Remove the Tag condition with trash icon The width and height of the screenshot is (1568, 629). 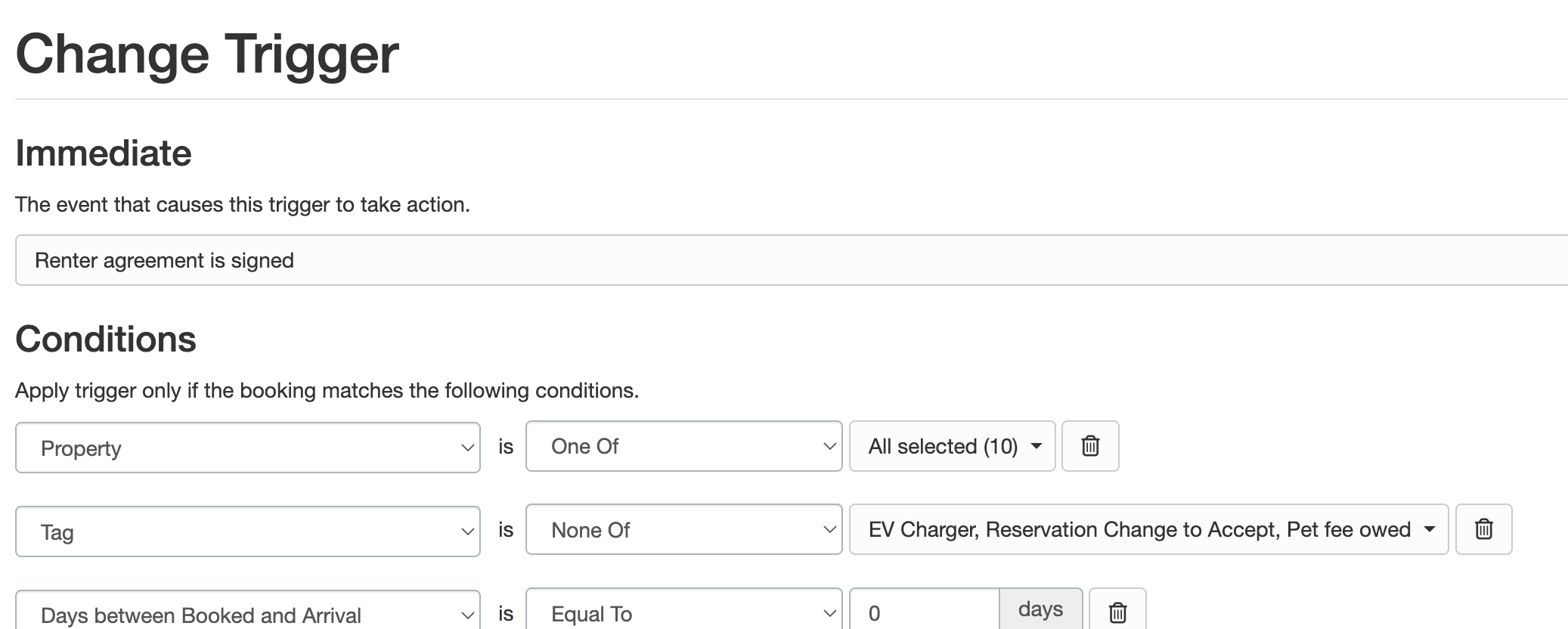(1483, 529)
